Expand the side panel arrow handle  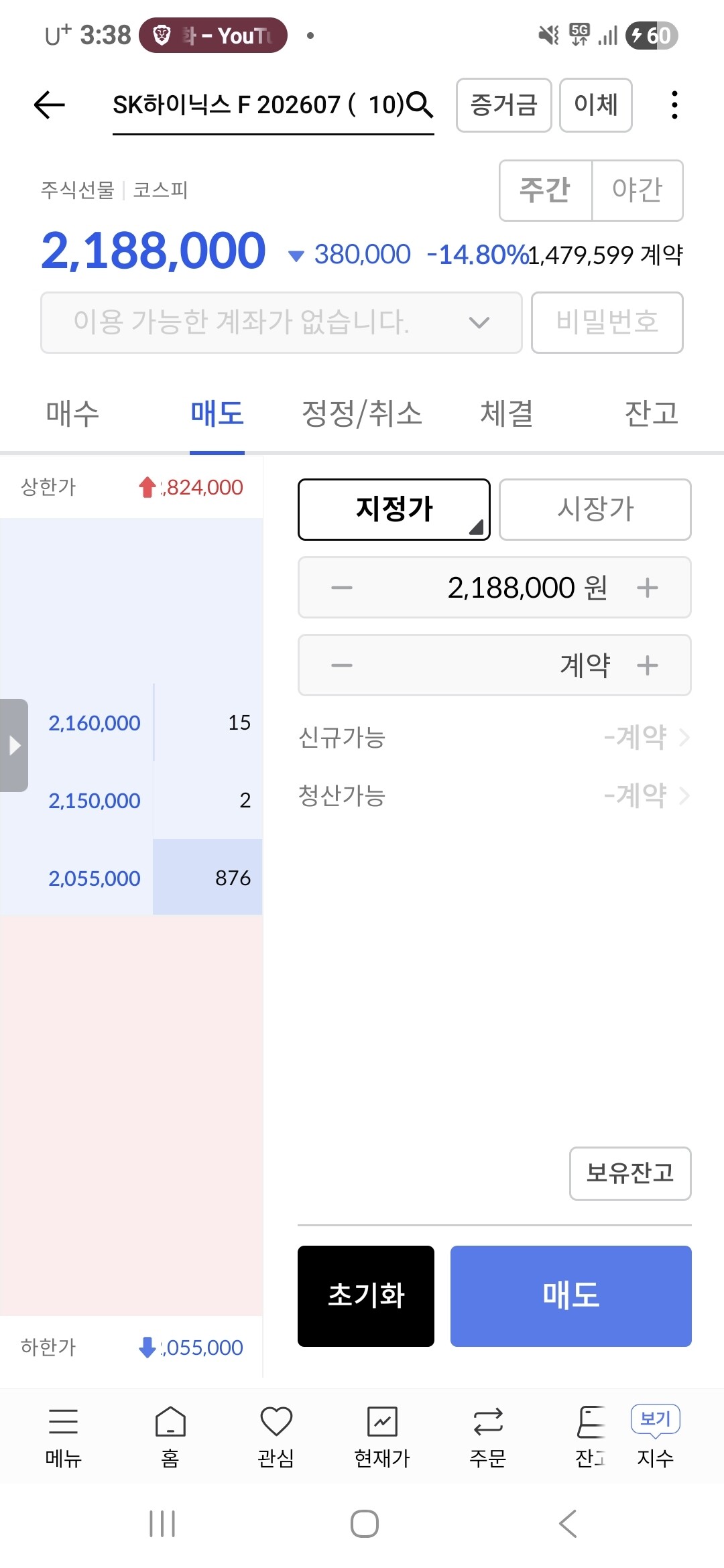click(14, 745)
